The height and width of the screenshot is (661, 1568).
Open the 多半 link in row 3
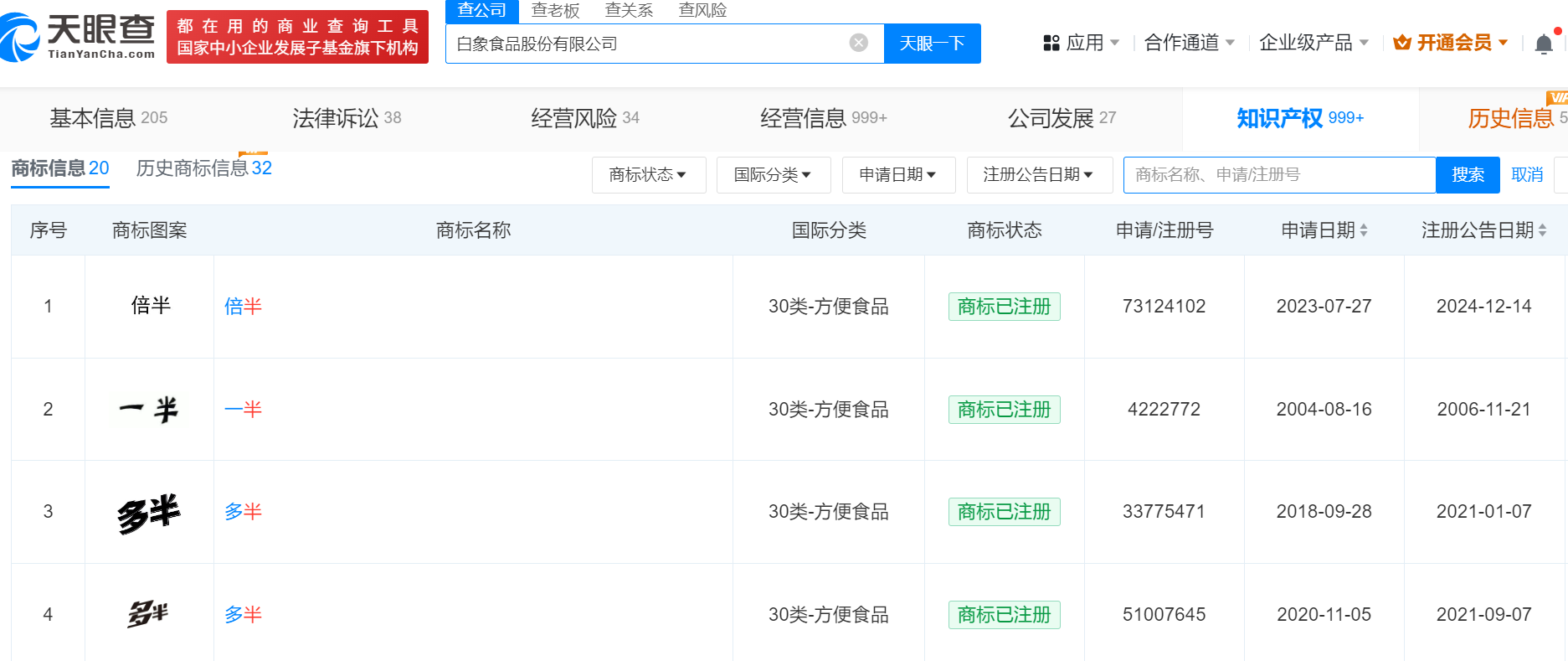click(x=243, y=512)
